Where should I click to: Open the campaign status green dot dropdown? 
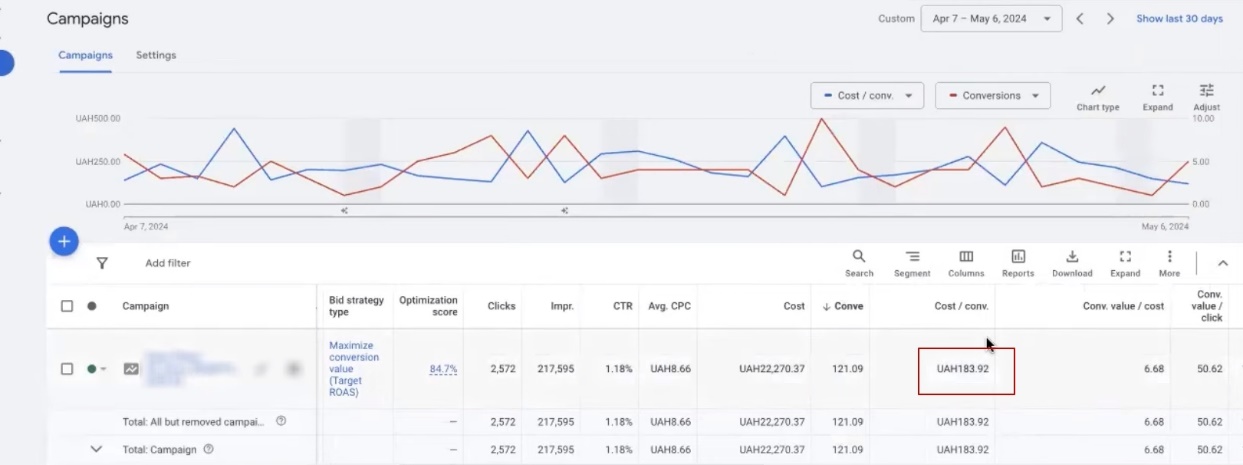point(96,369)
